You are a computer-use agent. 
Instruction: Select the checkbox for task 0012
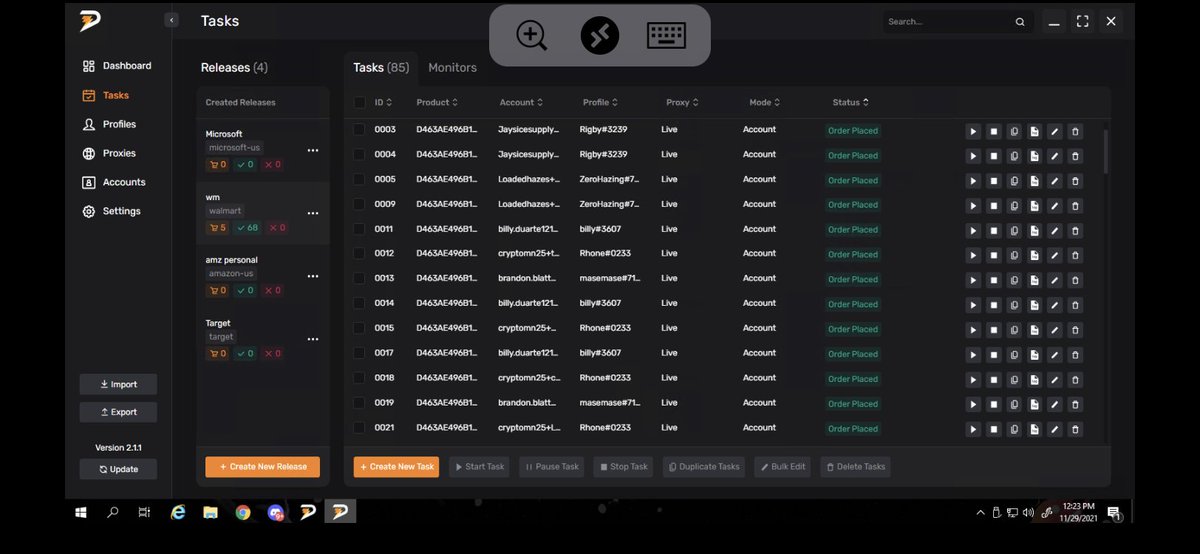click(360, 254)
